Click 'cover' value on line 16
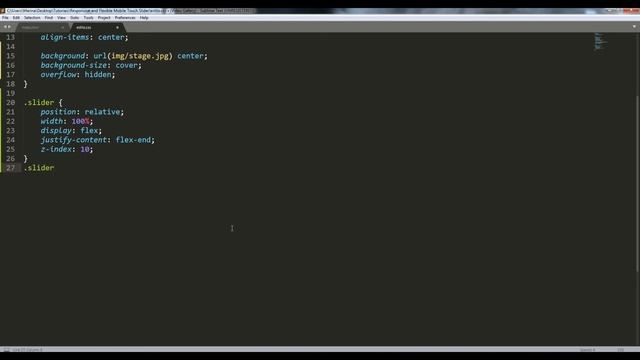The image size is (640, 360). point(126,65)
